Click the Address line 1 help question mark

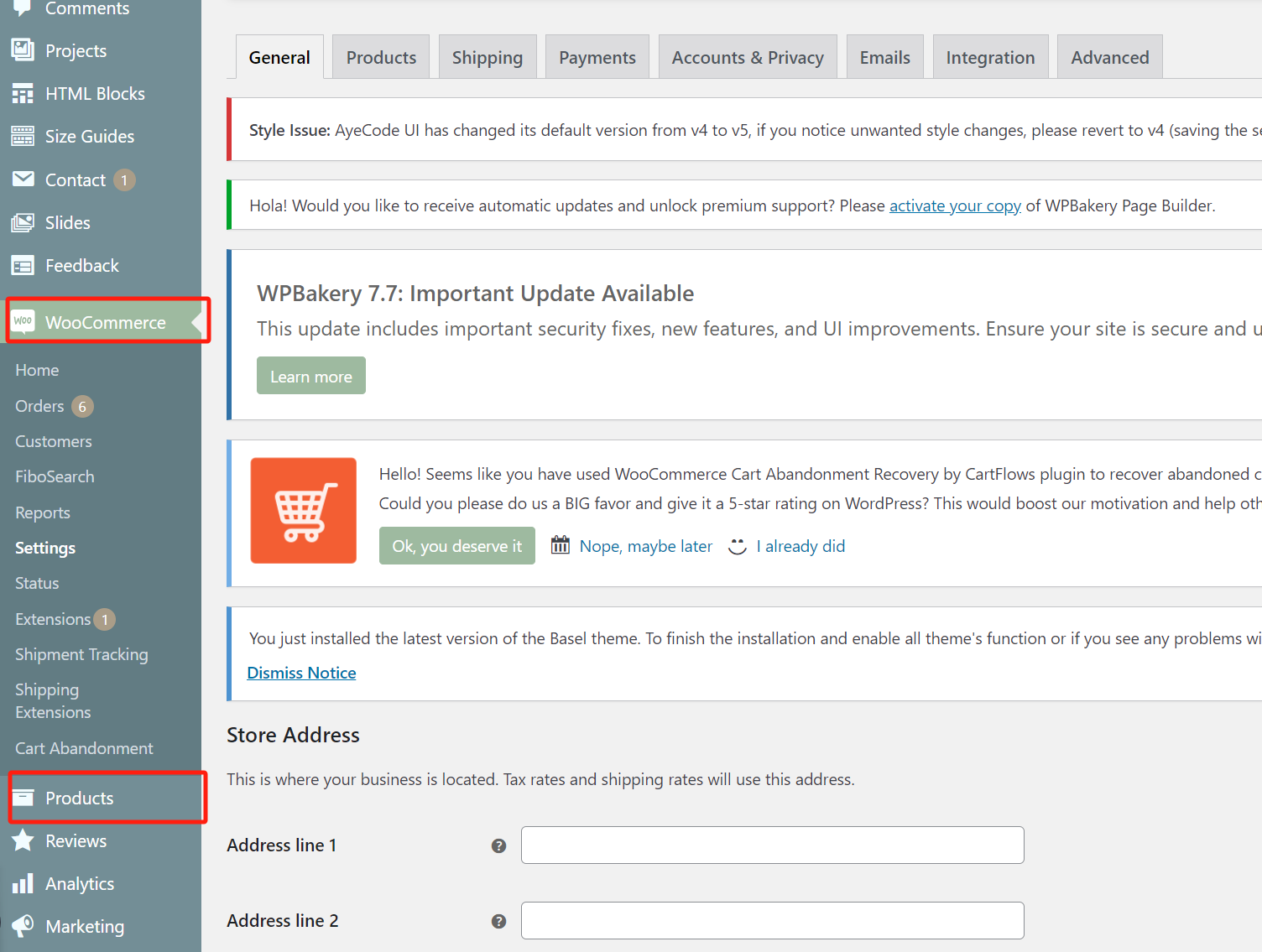point(498,845)
